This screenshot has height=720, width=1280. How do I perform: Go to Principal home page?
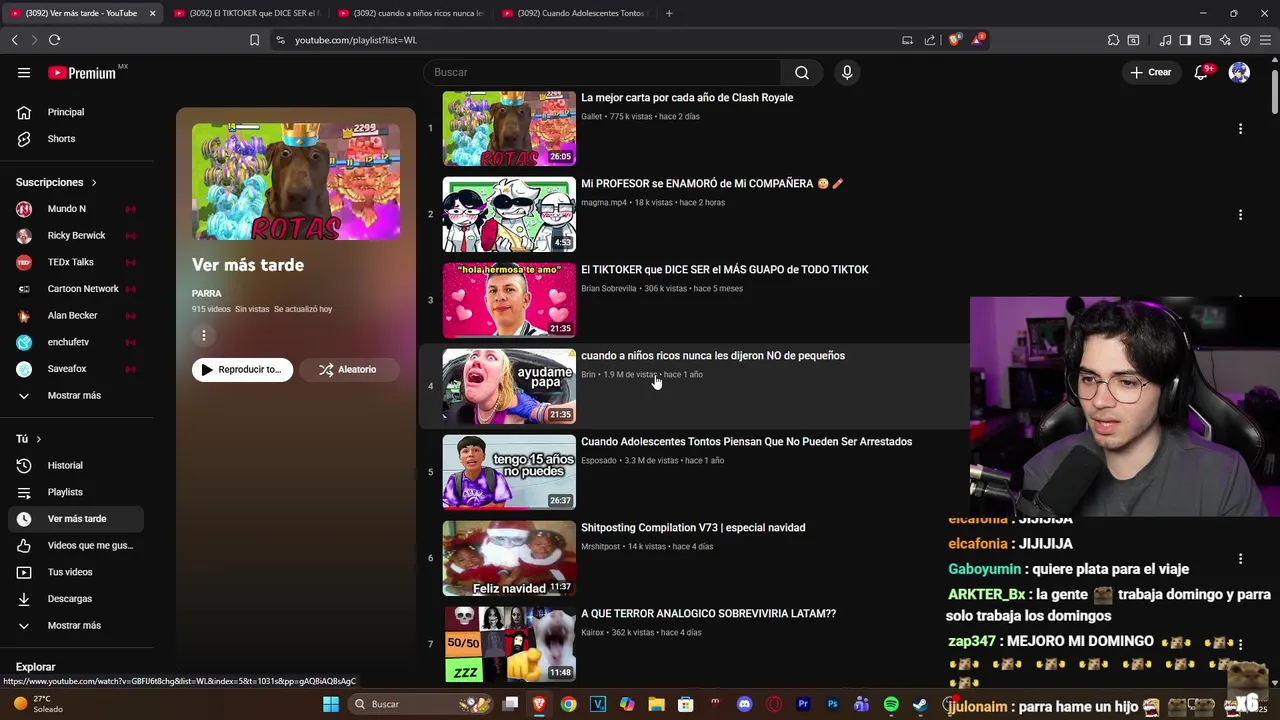click(x=76, y=112)
